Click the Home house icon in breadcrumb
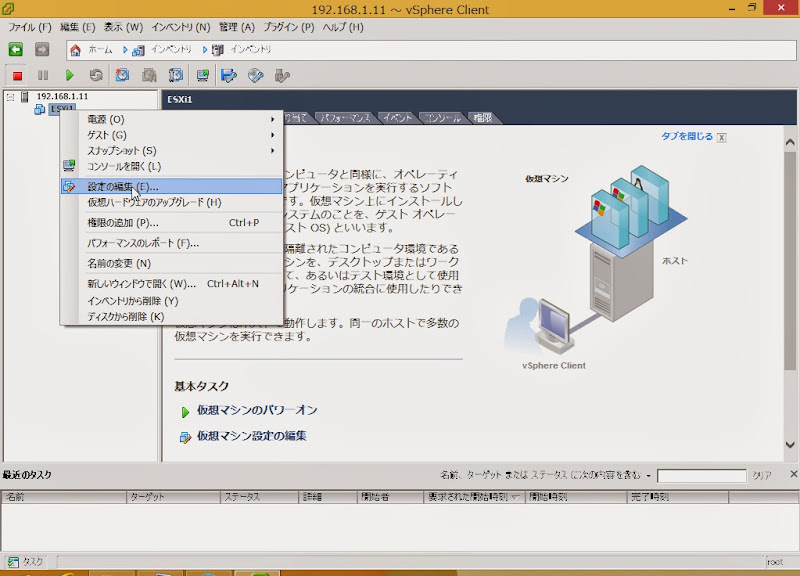 pos(76,50)
